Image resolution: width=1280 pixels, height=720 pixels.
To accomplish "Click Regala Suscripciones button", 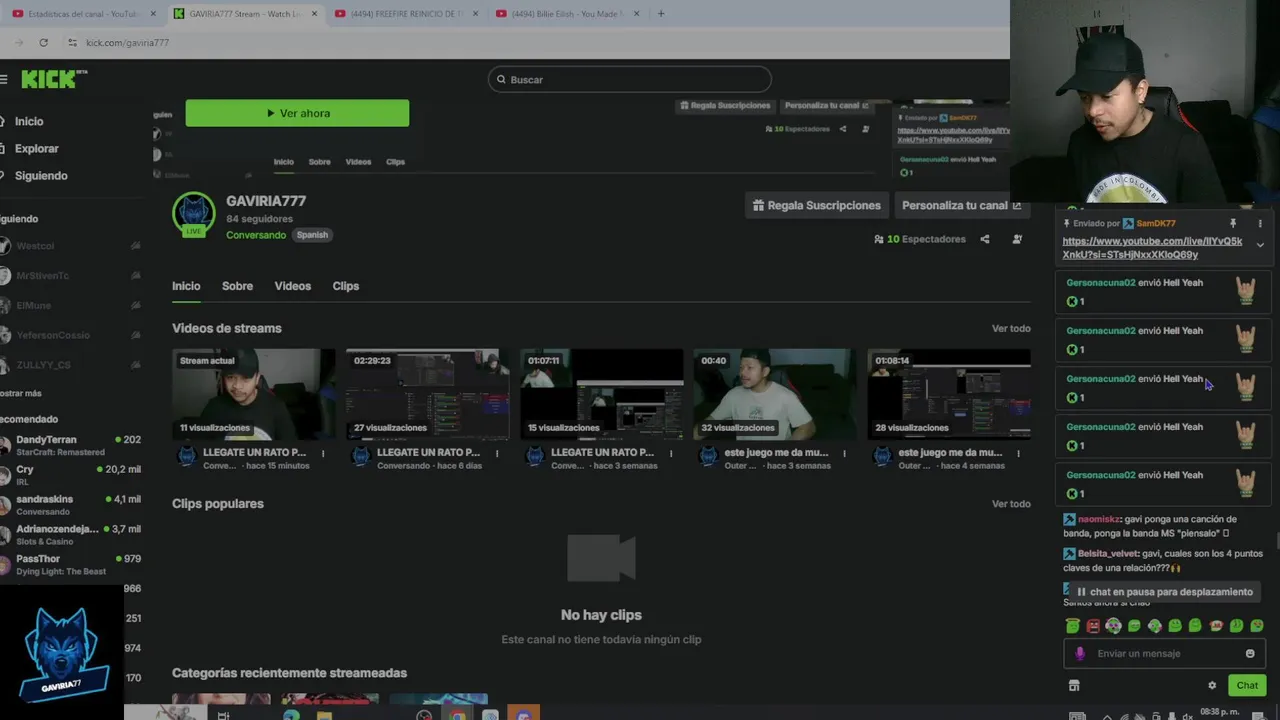I will tap(817, 205).
